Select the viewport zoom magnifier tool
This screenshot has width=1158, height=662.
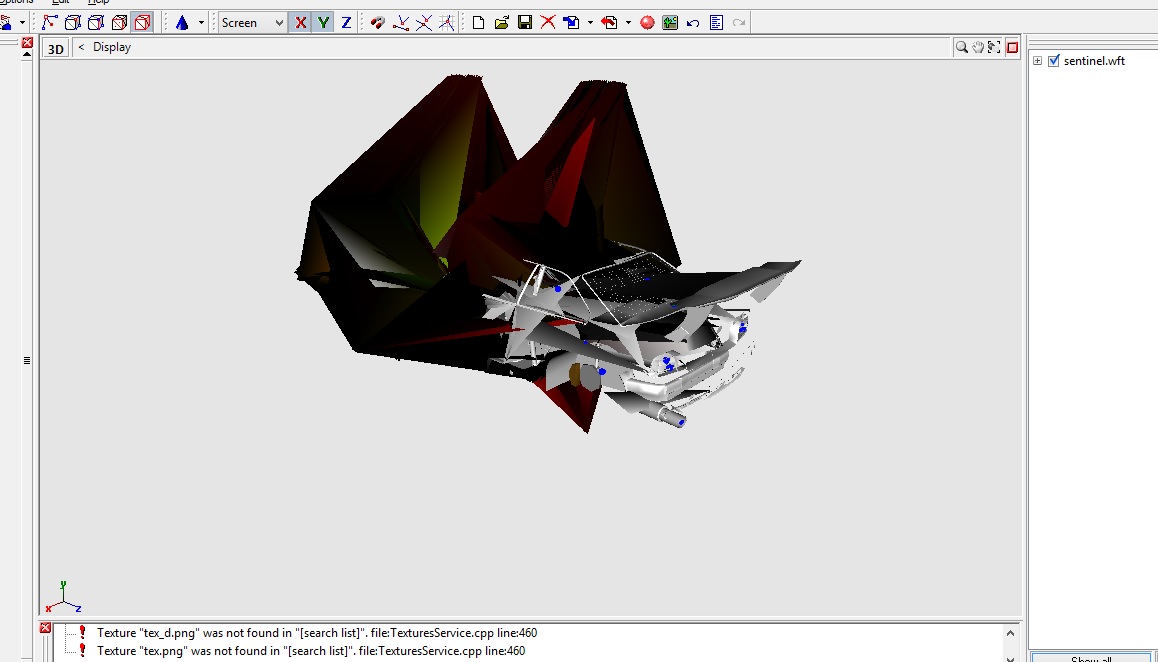coord(962,47)
